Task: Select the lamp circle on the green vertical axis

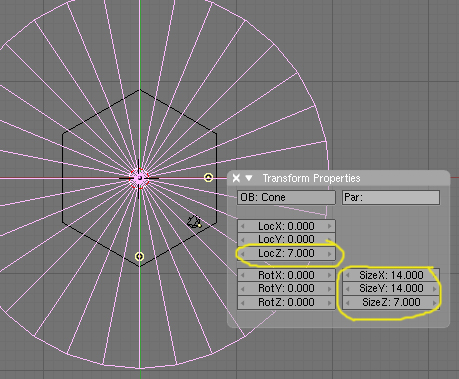Action: 139,256
